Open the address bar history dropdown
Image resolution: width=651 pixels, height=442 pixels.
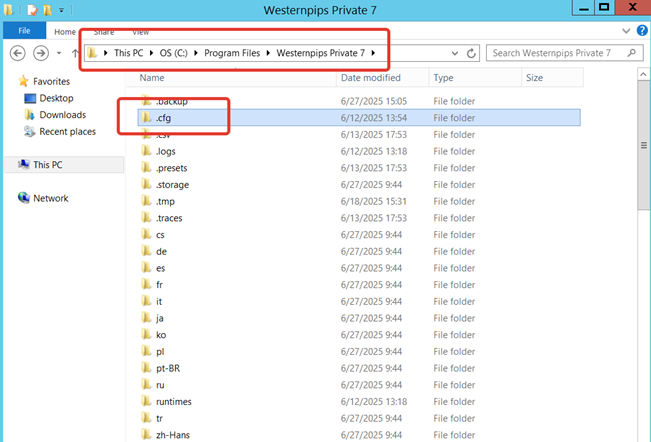455,53
